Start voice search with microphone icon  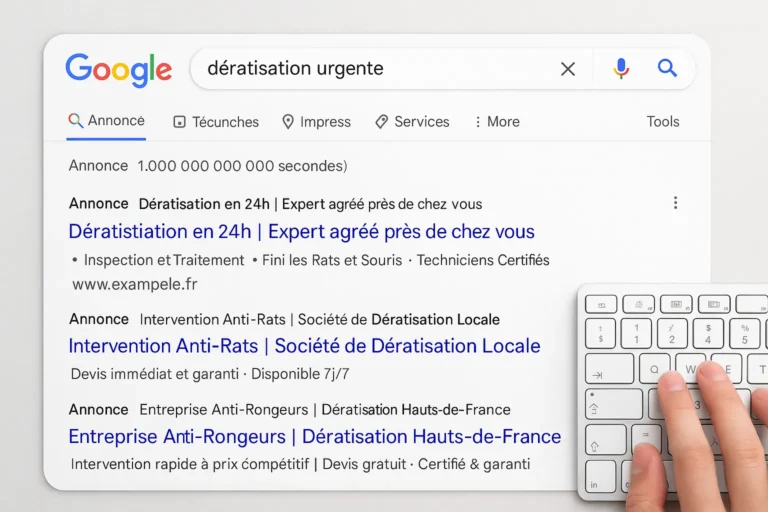(621, 69)
